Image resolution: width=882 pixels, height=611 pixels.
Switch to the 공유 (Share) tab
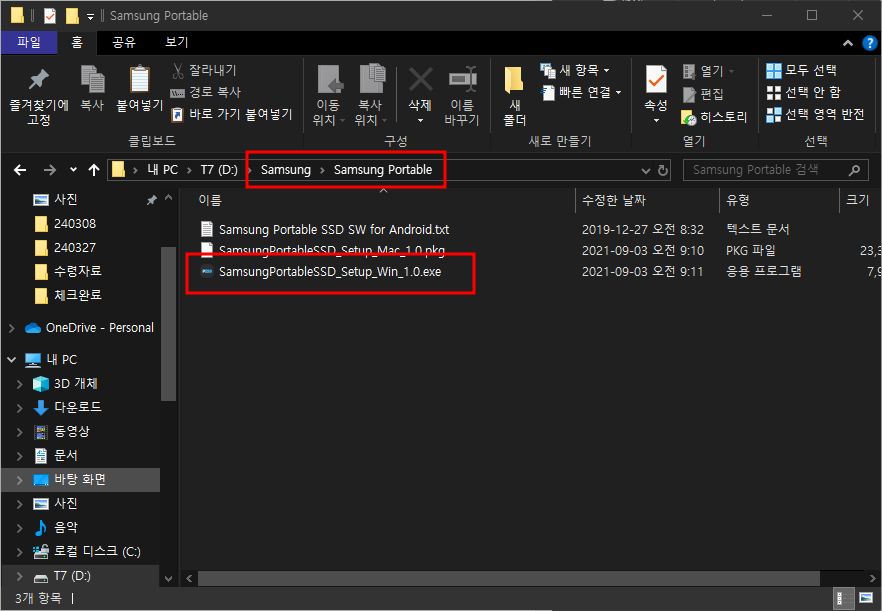click(x=124, y=42)
